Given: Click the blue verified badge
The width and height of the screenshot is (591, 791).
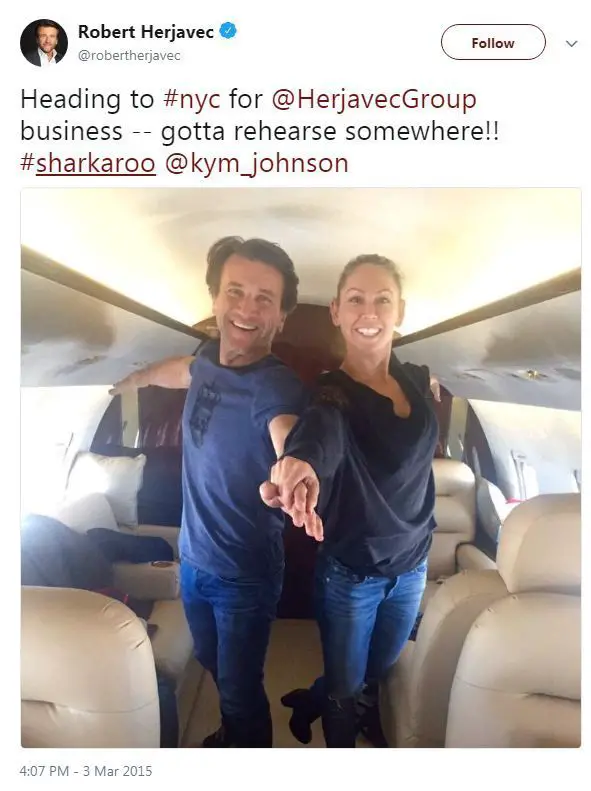Looking at the screenshot, I should point(228,31).
